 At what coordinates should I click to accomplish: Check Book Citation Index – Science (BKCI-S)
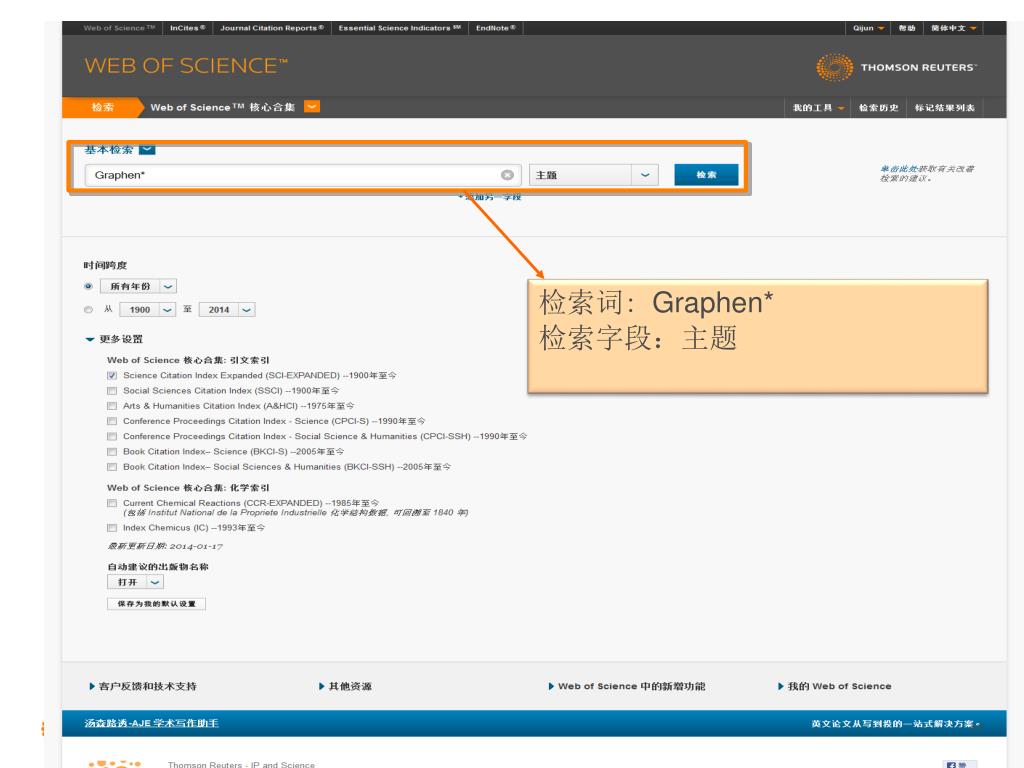coord(112,451)
